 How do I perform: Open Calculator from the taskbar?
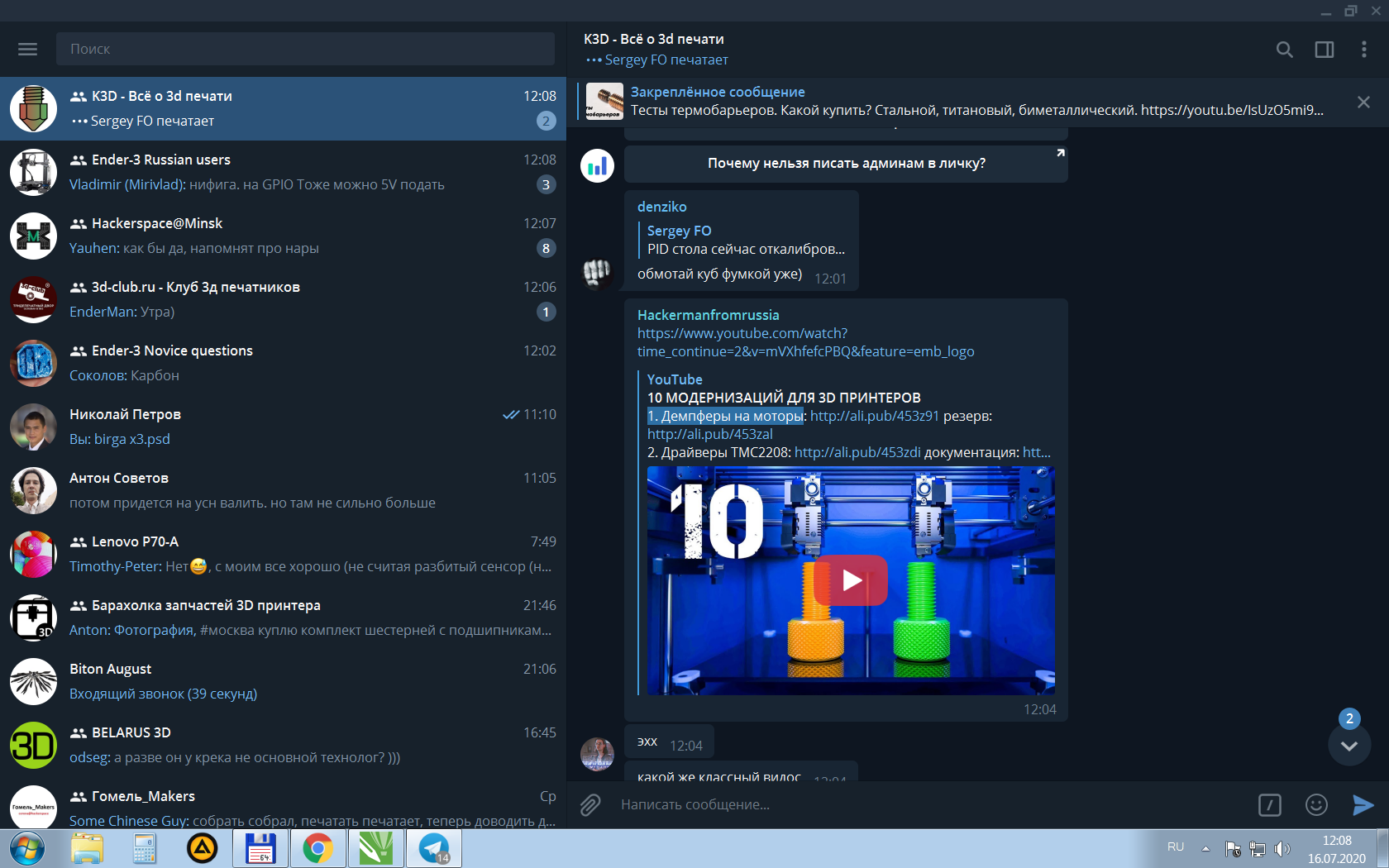(x=144, y=849)
